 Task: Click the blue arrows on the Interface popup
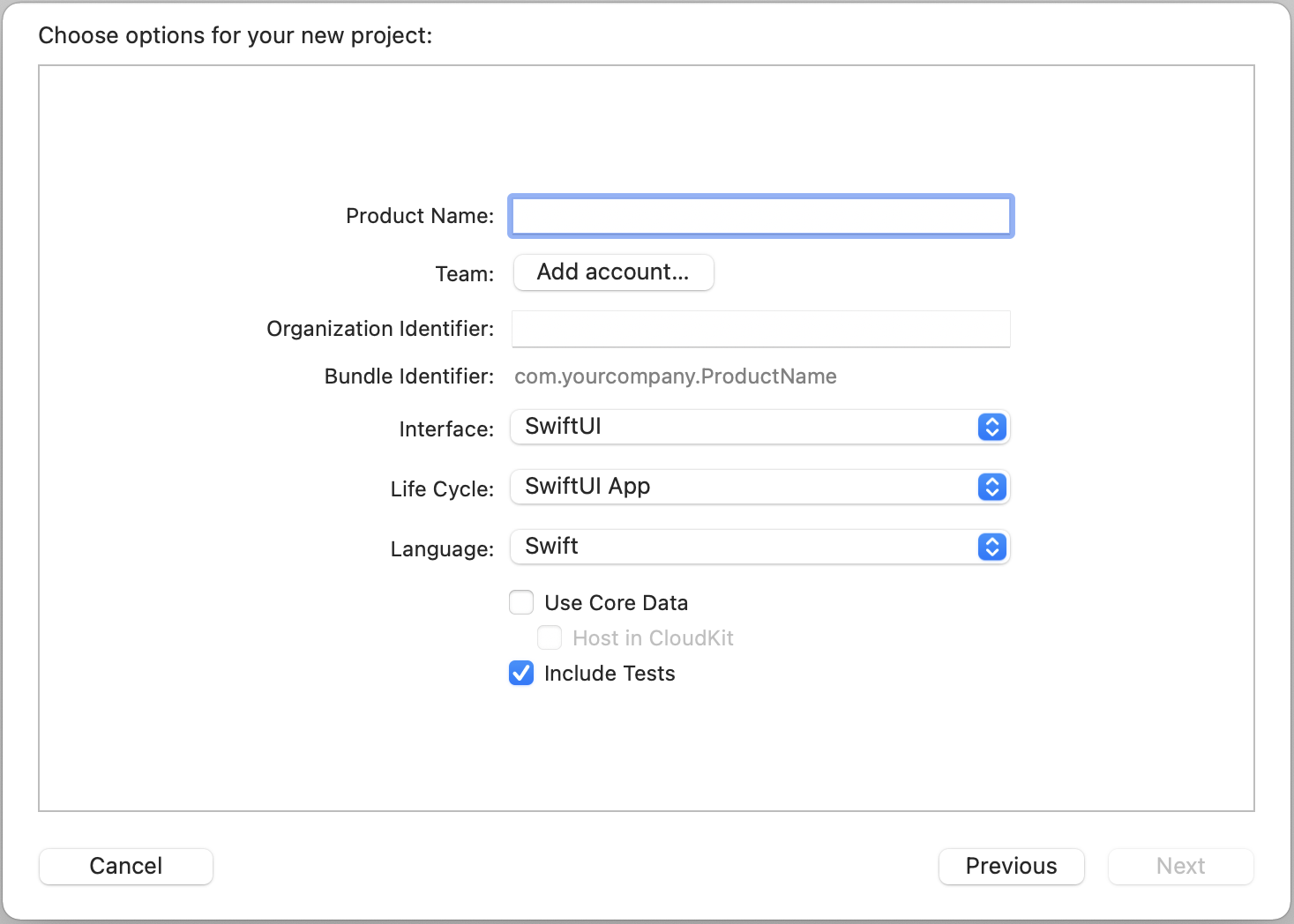tap(992, 428)
